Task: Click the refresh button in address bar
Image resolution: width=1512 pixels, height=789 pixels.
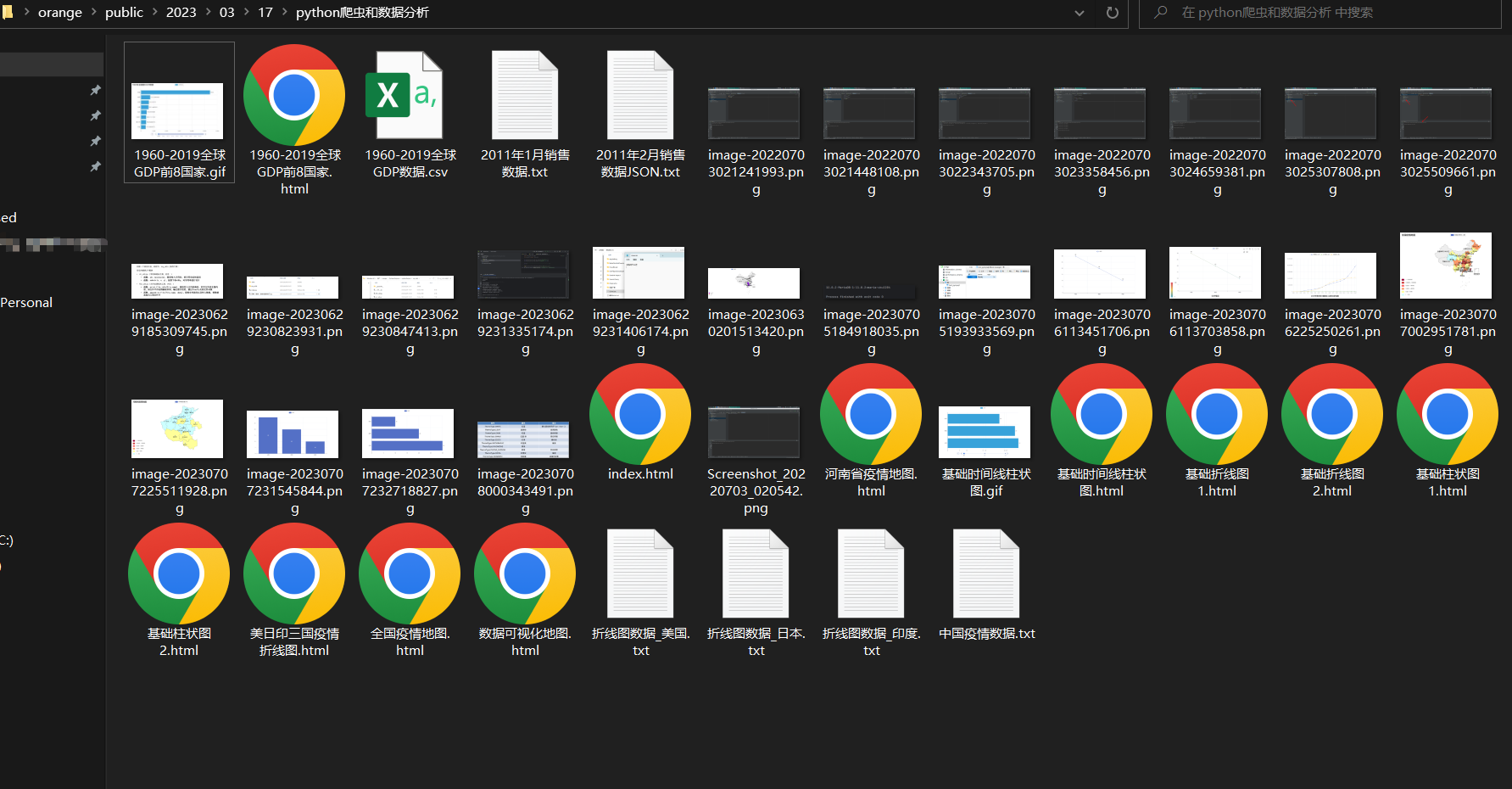Action: pyautogui.click(x=1113, y=13)
